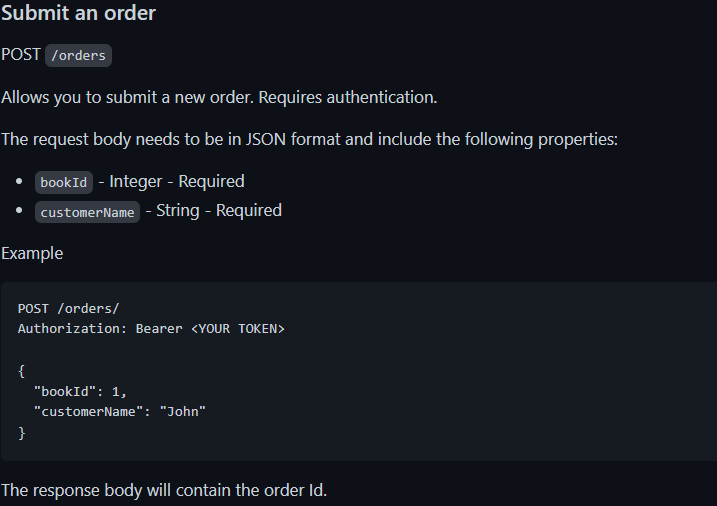Click the "John" value in the JSON example
Viewport: 717px width, 506px height.
point(182,411)
